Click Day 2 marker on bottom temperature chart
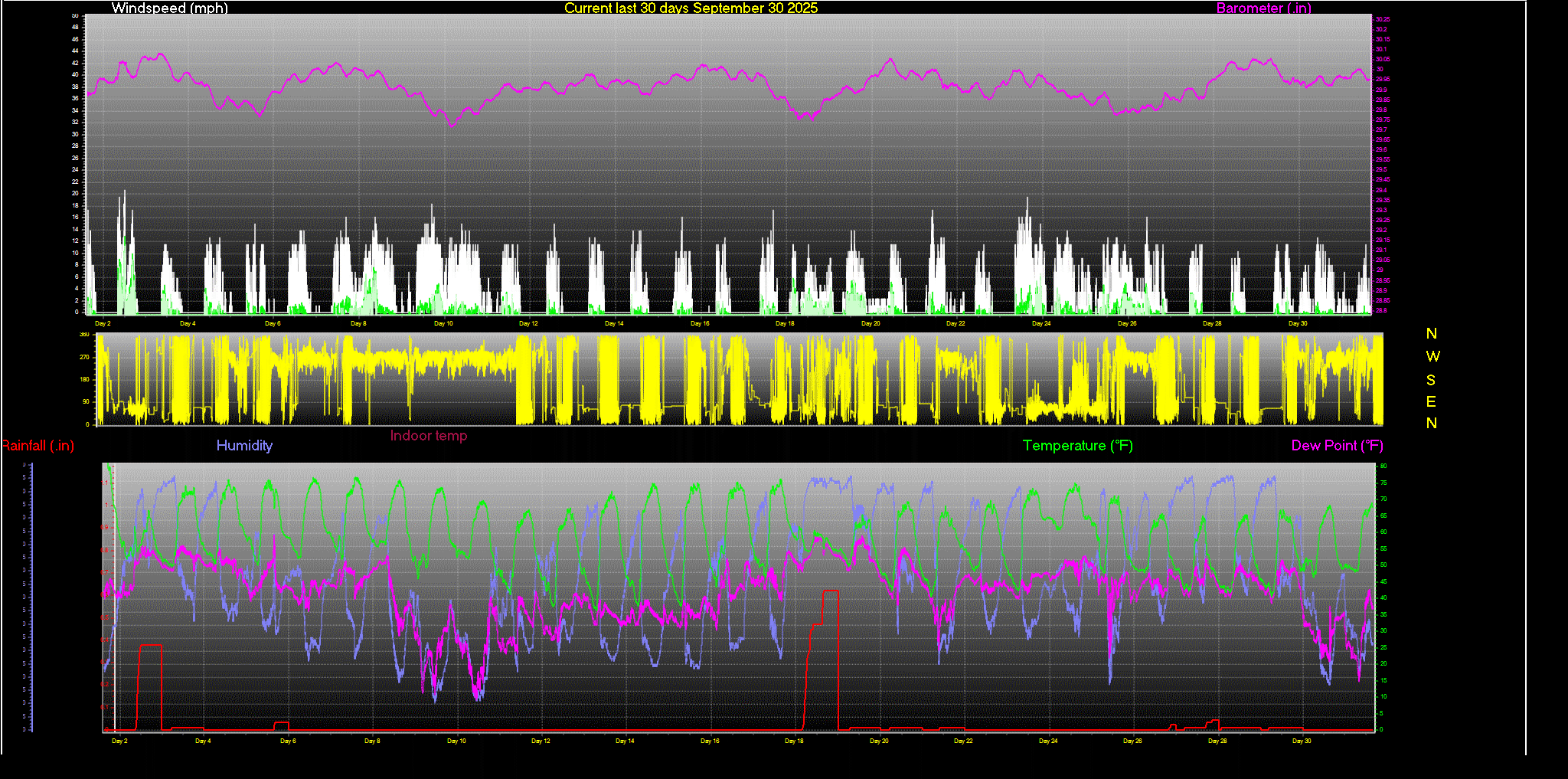Viewport: 1568px width, 779px height. (119, 741)
